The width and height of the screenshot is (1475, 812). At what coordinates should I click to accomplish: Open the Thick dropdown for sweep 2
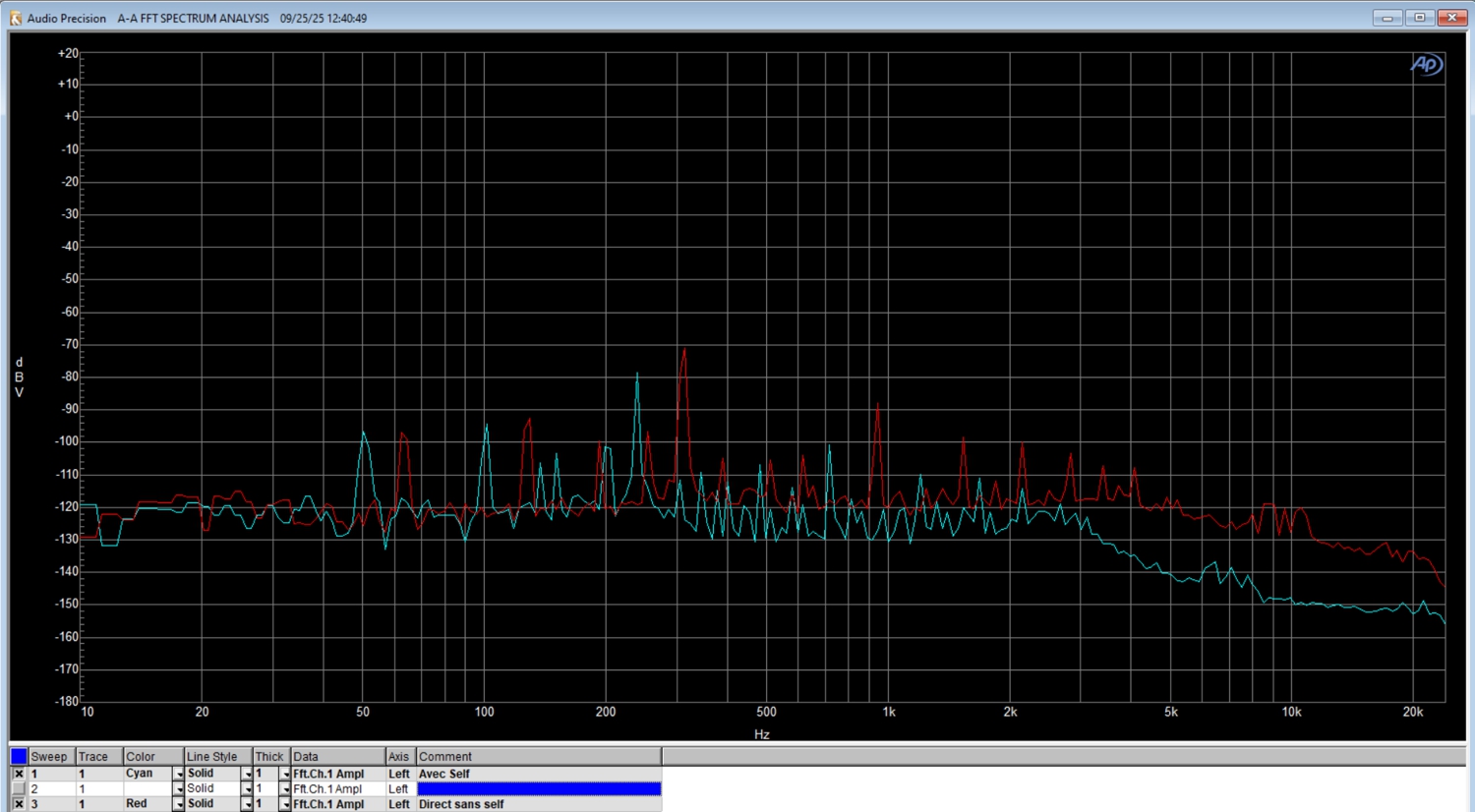pyautogui.click(x=284, y=789)
